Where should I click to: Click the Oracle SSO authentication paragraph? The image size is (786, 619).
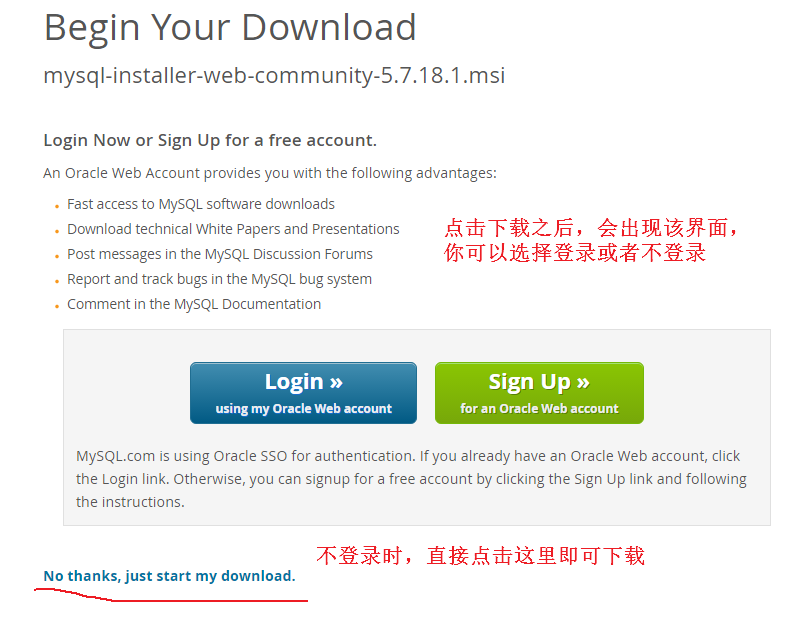(411, 479)
